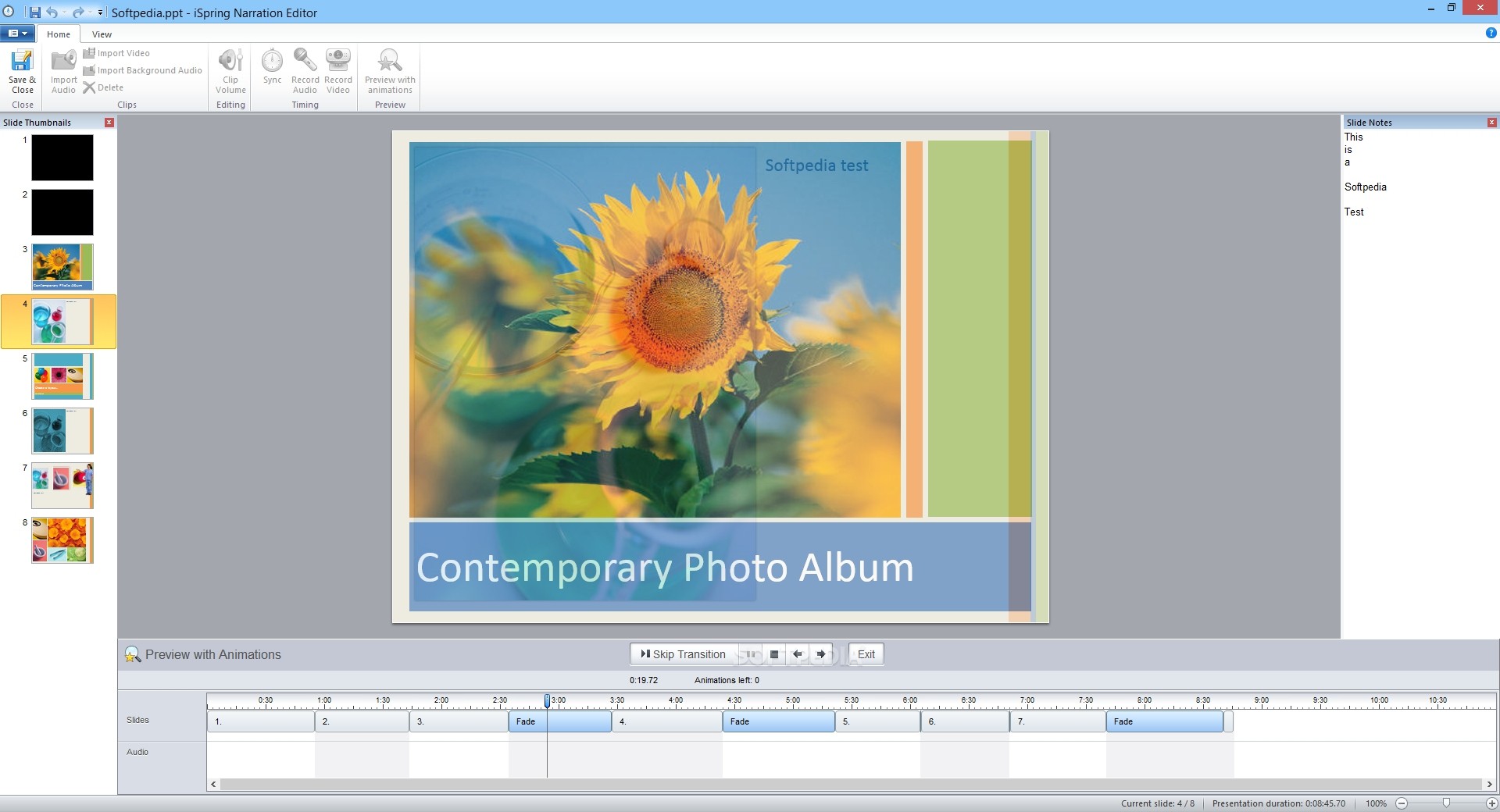
Task: Click the quick access Save icon
Action: (35, 12)
